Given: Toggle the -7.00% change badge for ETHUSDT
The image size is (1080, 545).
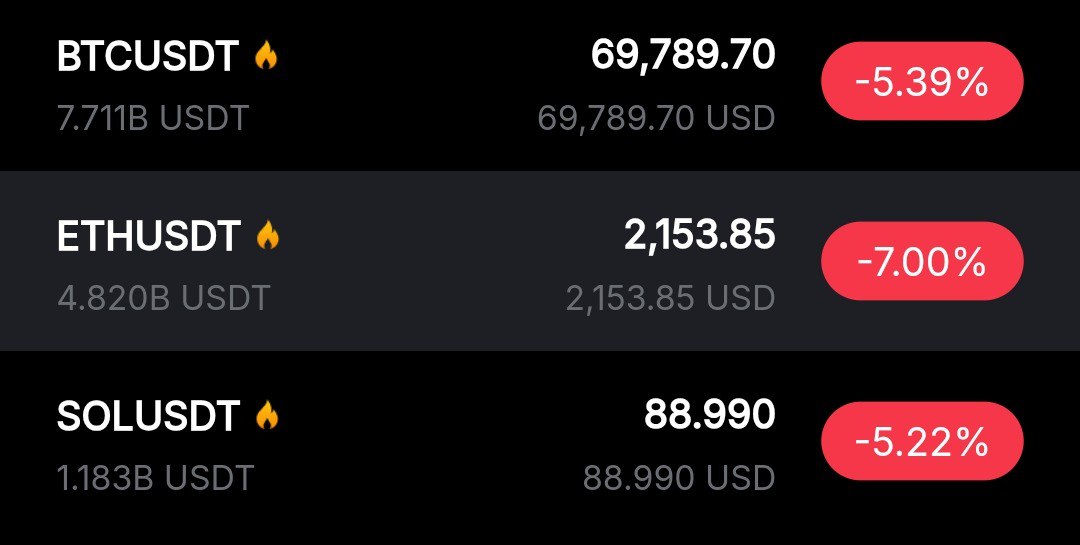Looking at the screenshot, I should (x=921, y=262).
